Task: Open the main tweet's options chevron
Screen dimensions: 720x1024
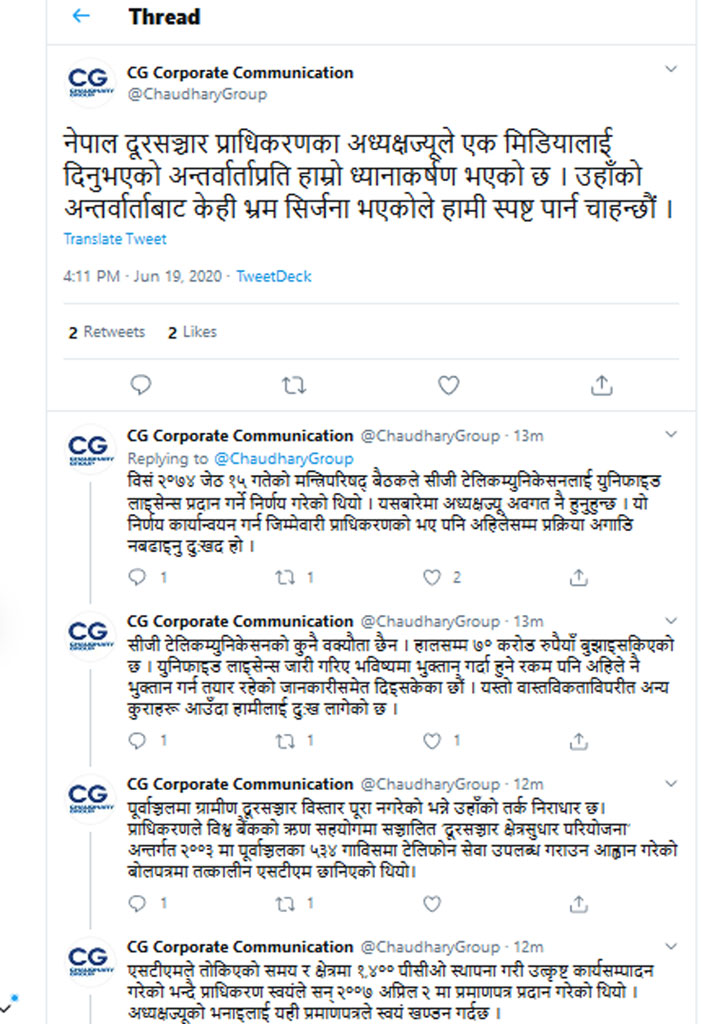Action: 672,70
